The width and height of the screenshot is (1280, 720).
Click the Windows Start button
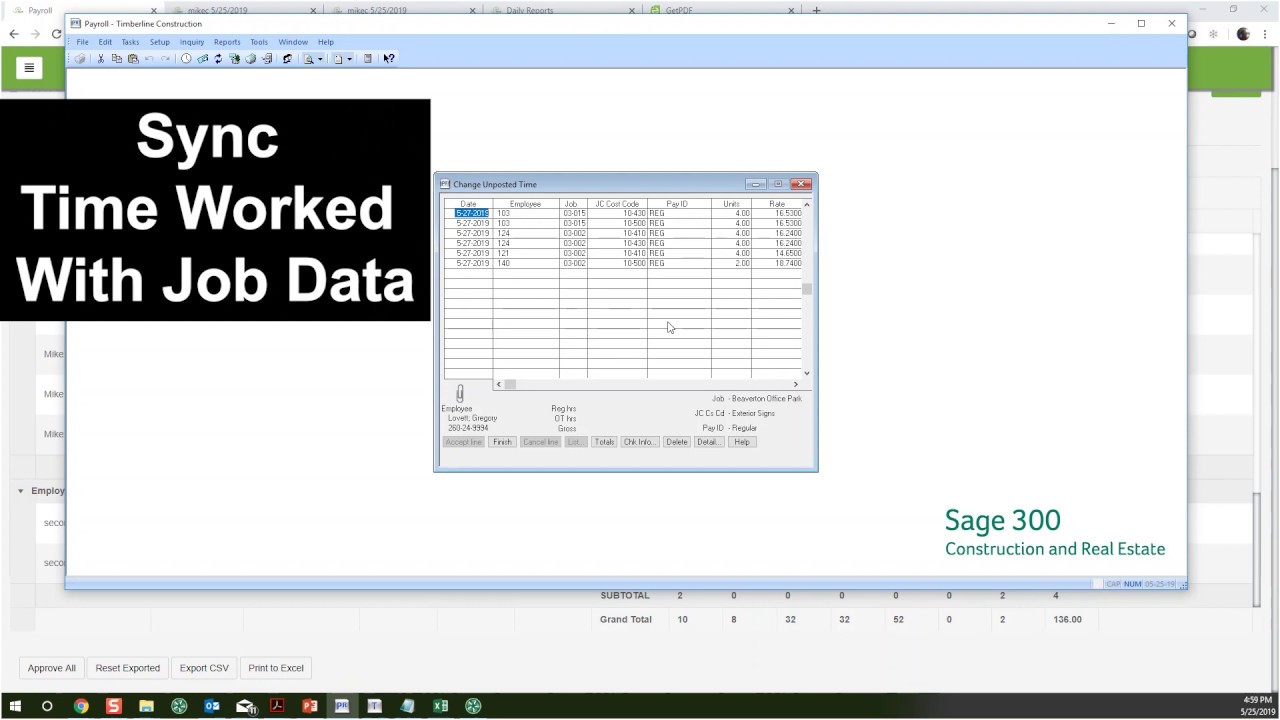tap(15, 706)
